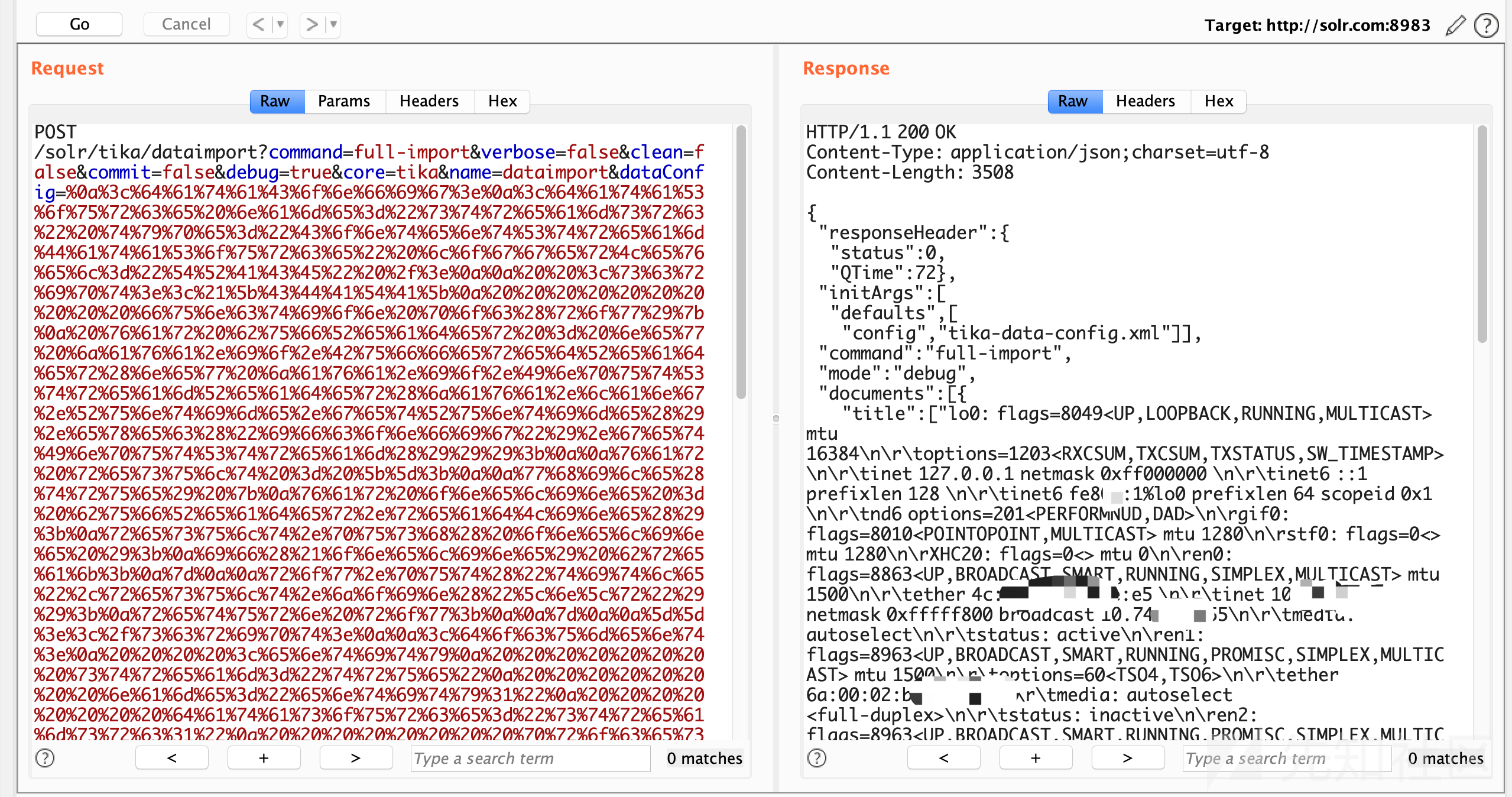Focus the Response search term field
The width and height of the screenshot is (1512, 797).
pyautogui.click(x=1287, y=758)
